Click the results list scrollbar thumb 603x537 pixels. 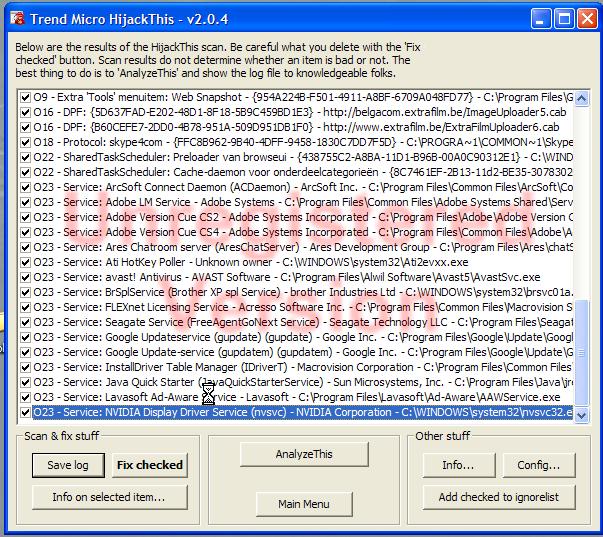581,352
